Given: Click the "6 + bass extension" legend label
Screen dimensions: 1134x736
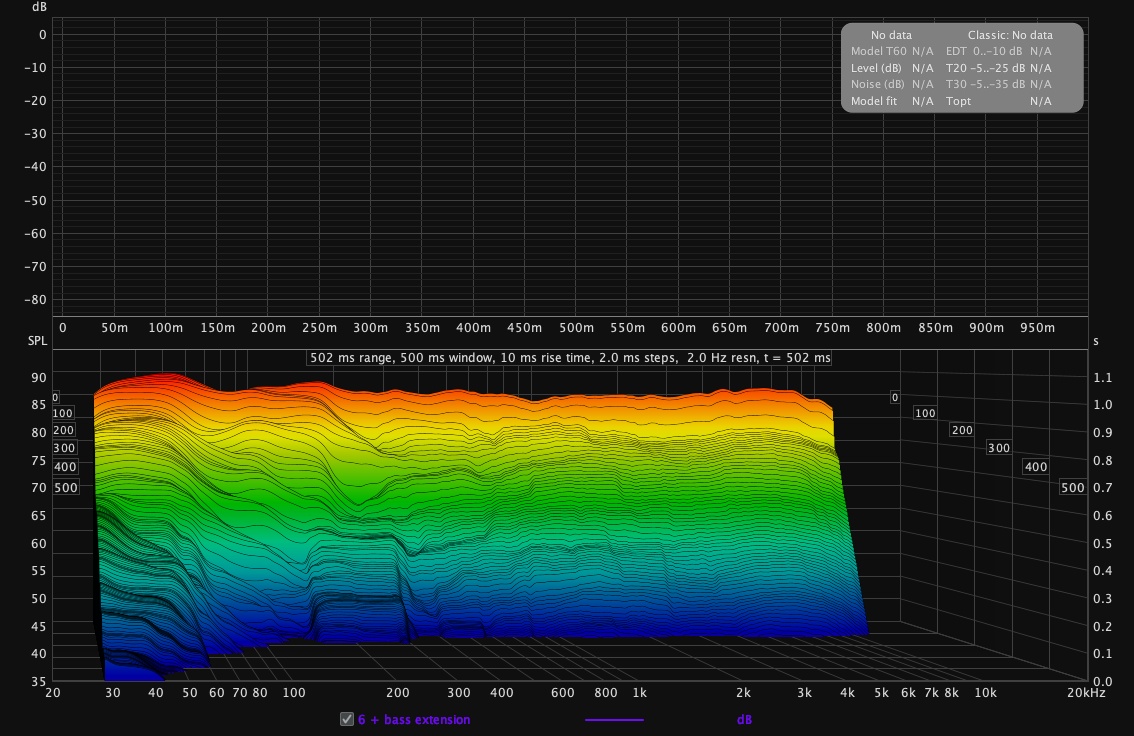Looking at the screenshot, I should click(x=414, y=719).
